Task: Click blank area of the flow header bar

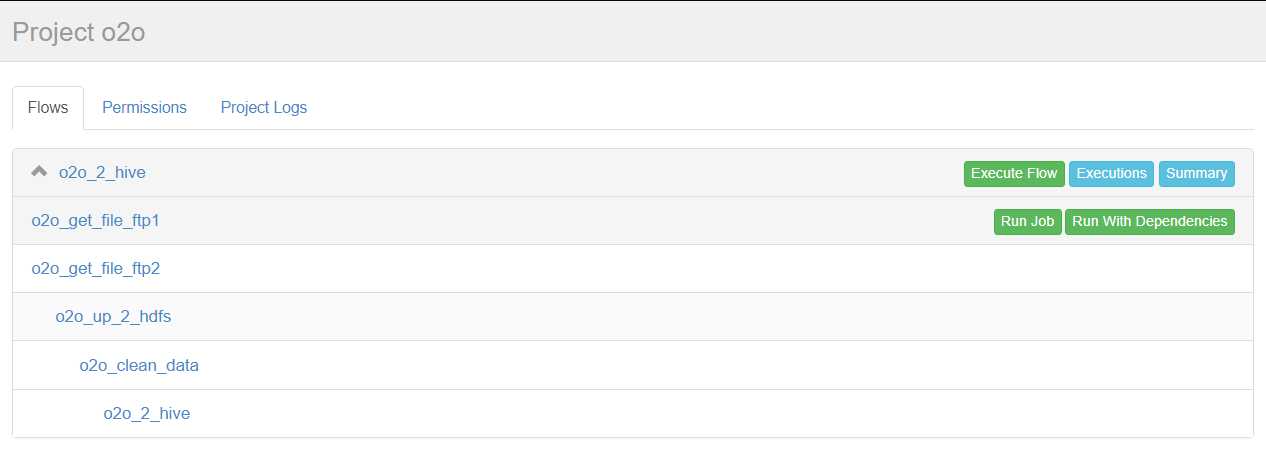Action: click(550, 173)
